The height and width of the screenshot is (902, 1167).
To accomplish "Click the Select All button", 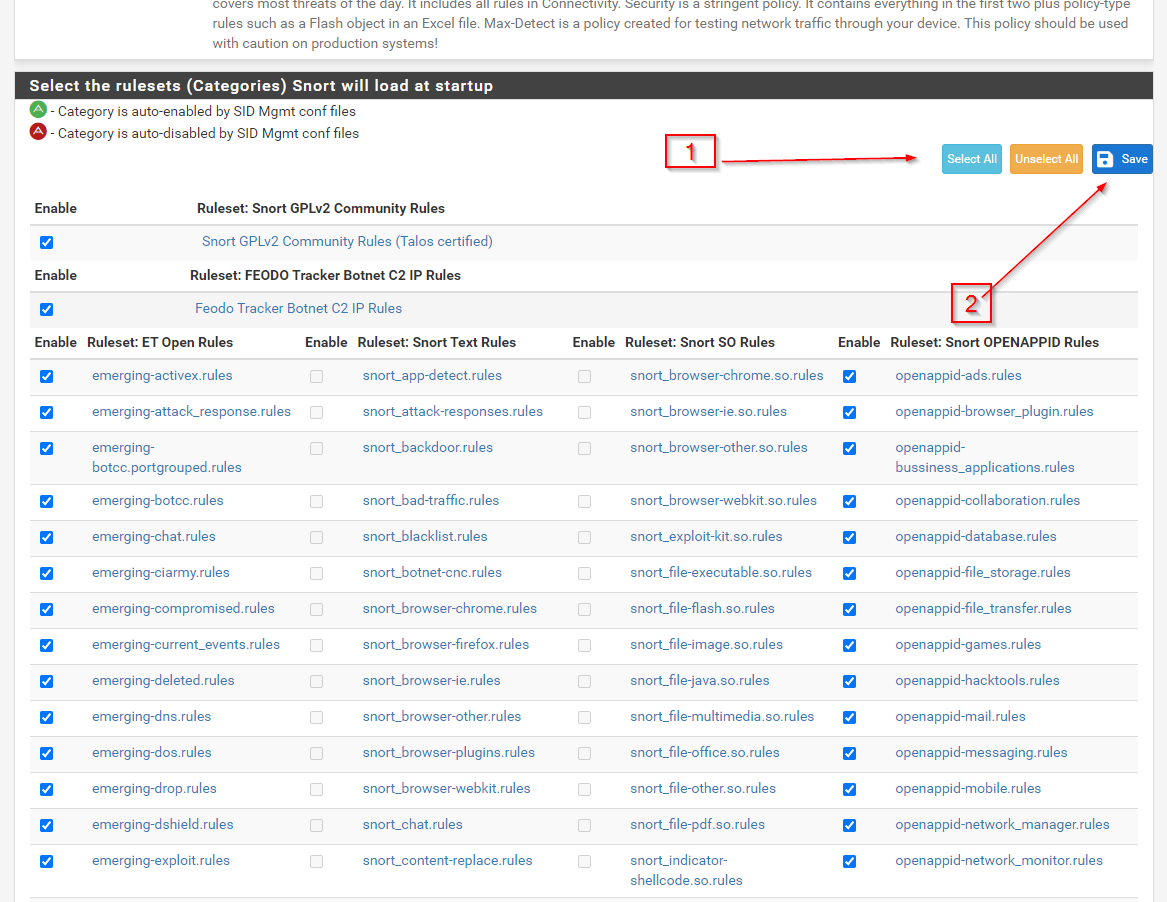I will [971, 159].
